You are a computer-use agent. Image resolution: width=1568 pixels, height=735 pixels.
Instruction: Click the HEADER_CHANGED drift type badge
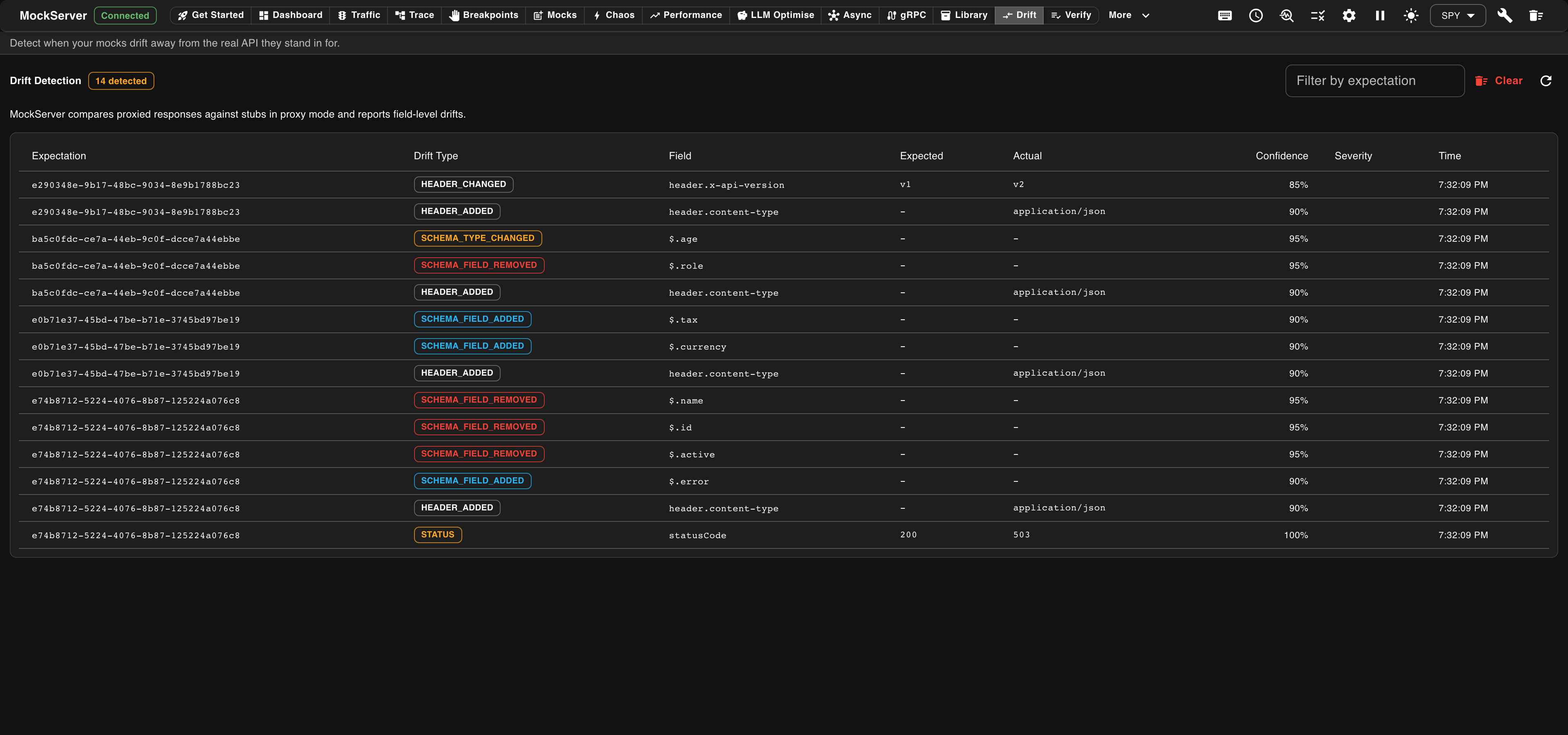(x=463, y=184)
